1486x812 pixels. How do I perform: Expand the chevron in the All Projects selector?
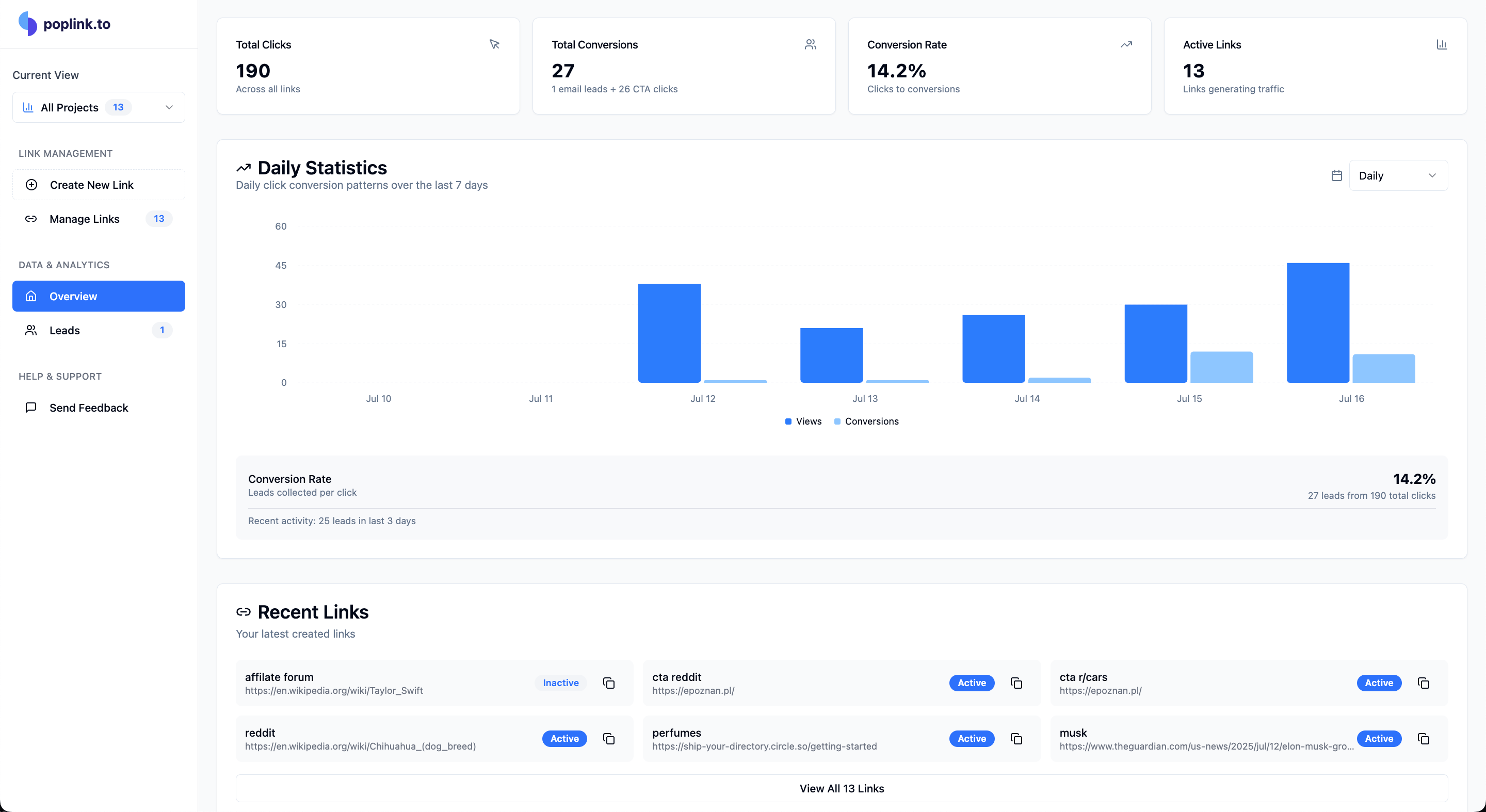(169, 107)
